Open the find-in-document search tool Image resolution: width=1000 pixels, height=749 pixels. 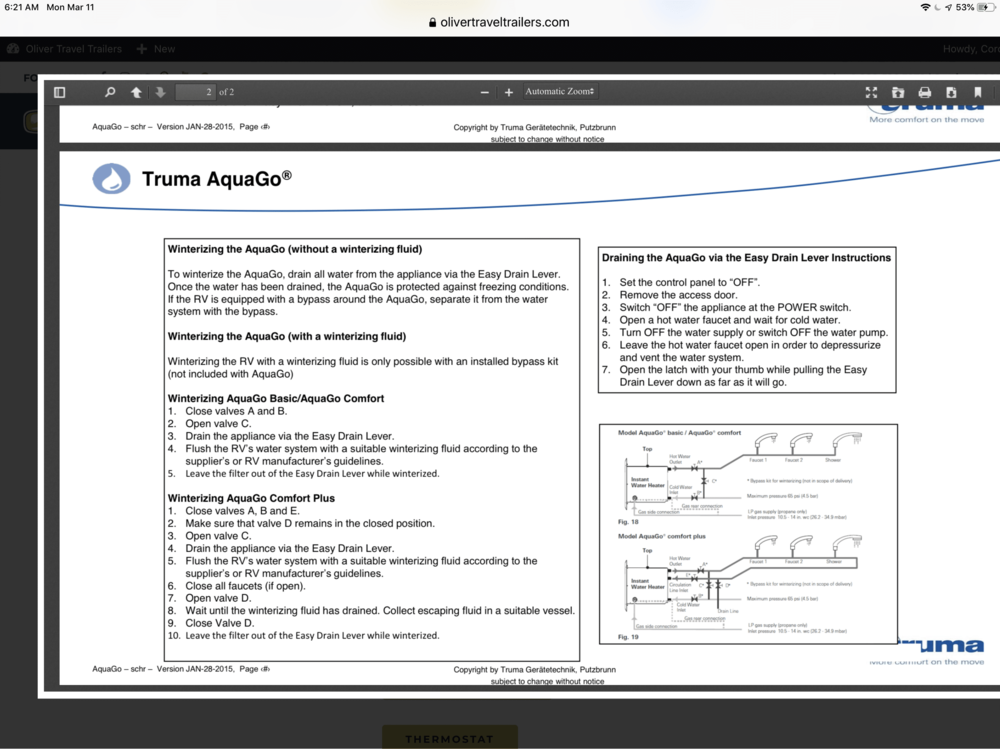pyautogui.click(x=110, y=92)
